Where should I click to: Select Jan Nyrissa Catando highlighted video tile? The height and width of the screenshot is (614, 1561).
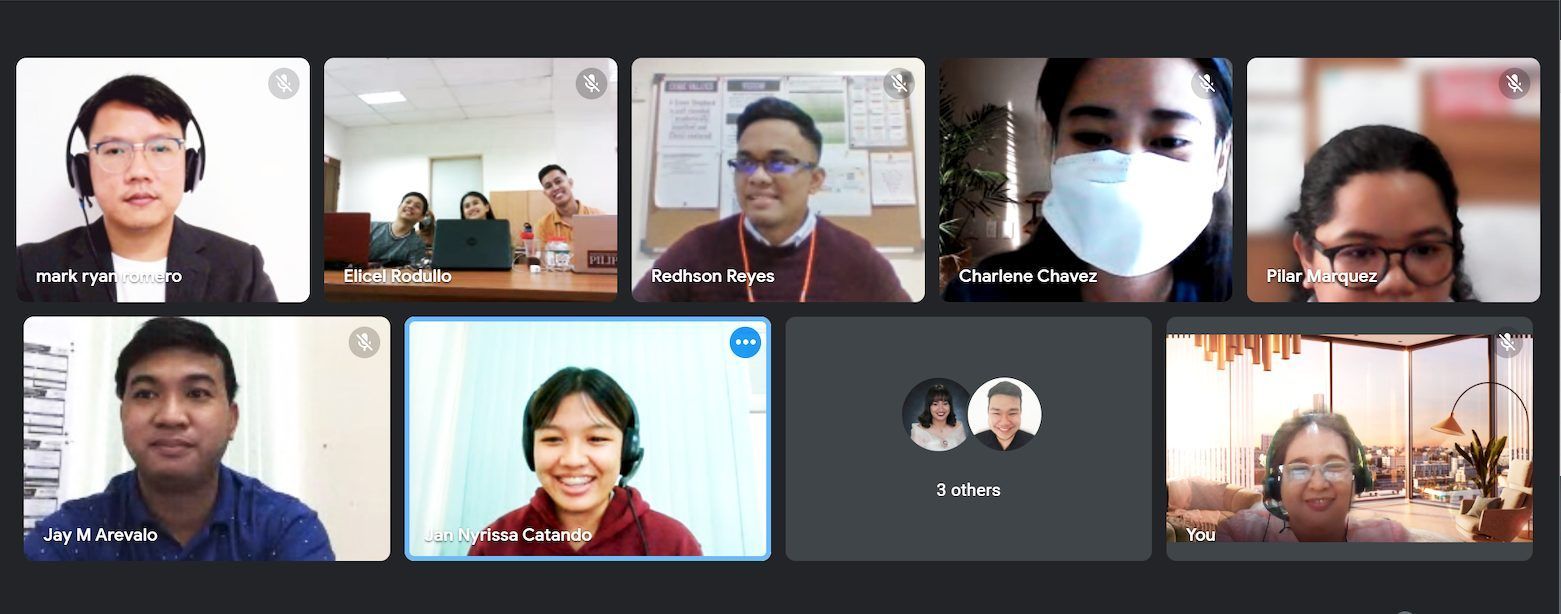[x=588, y=439]
